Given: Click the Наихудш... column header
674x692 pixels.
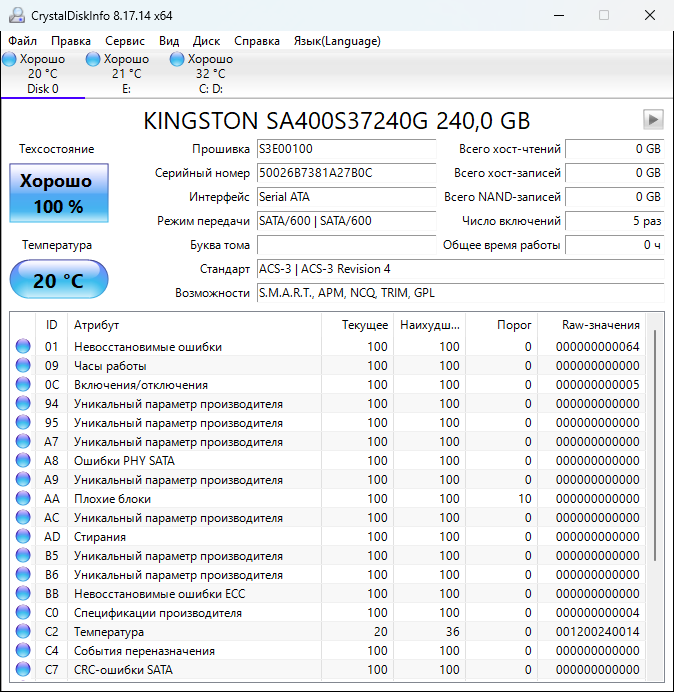Looking at the screenshot, I should [429, 325].
